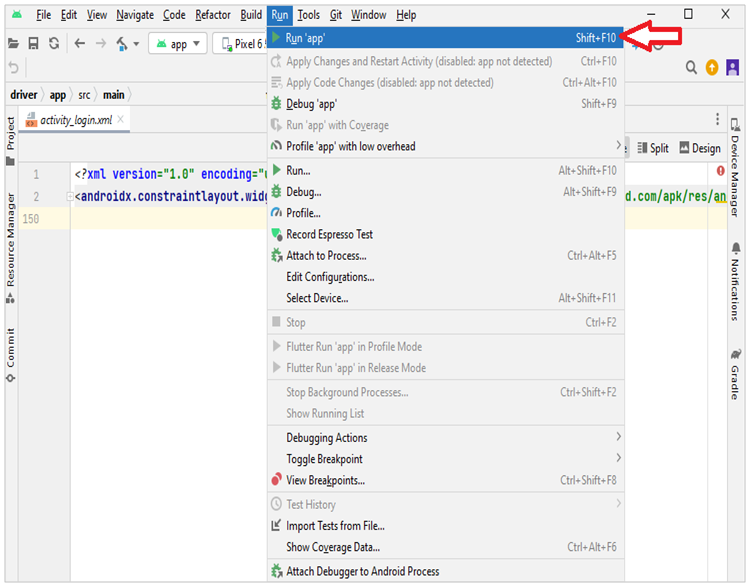Choose Select Device... entry
The height and width of the screenshot is (588, 750).
click(446, 298)
